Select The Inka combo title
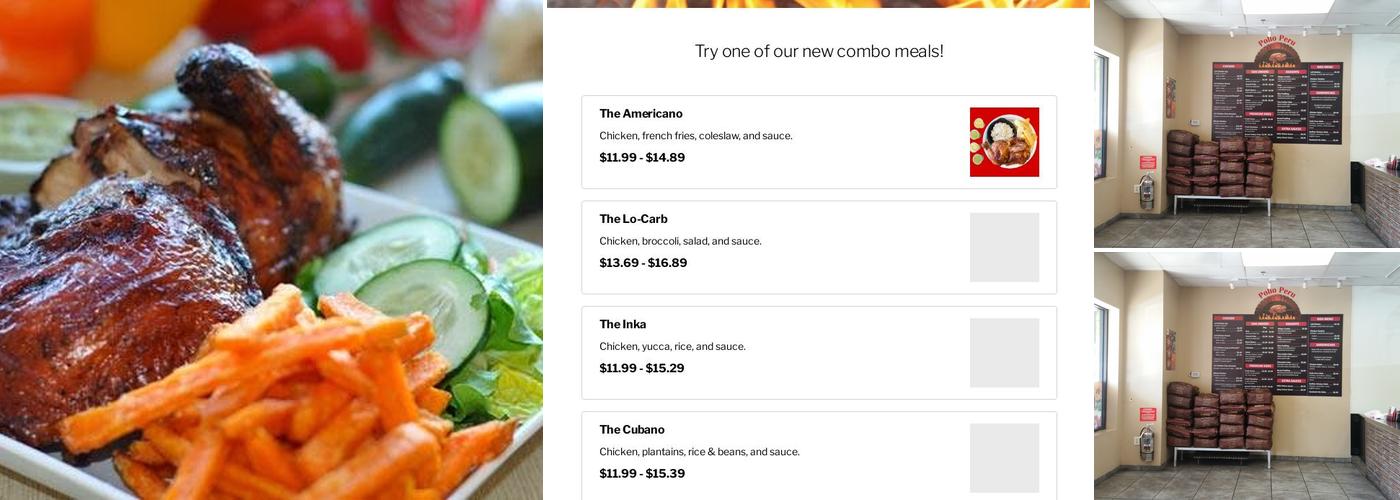Image resolution: width=1400 pixels, height=500 pixels. click(x=622, y=324)
